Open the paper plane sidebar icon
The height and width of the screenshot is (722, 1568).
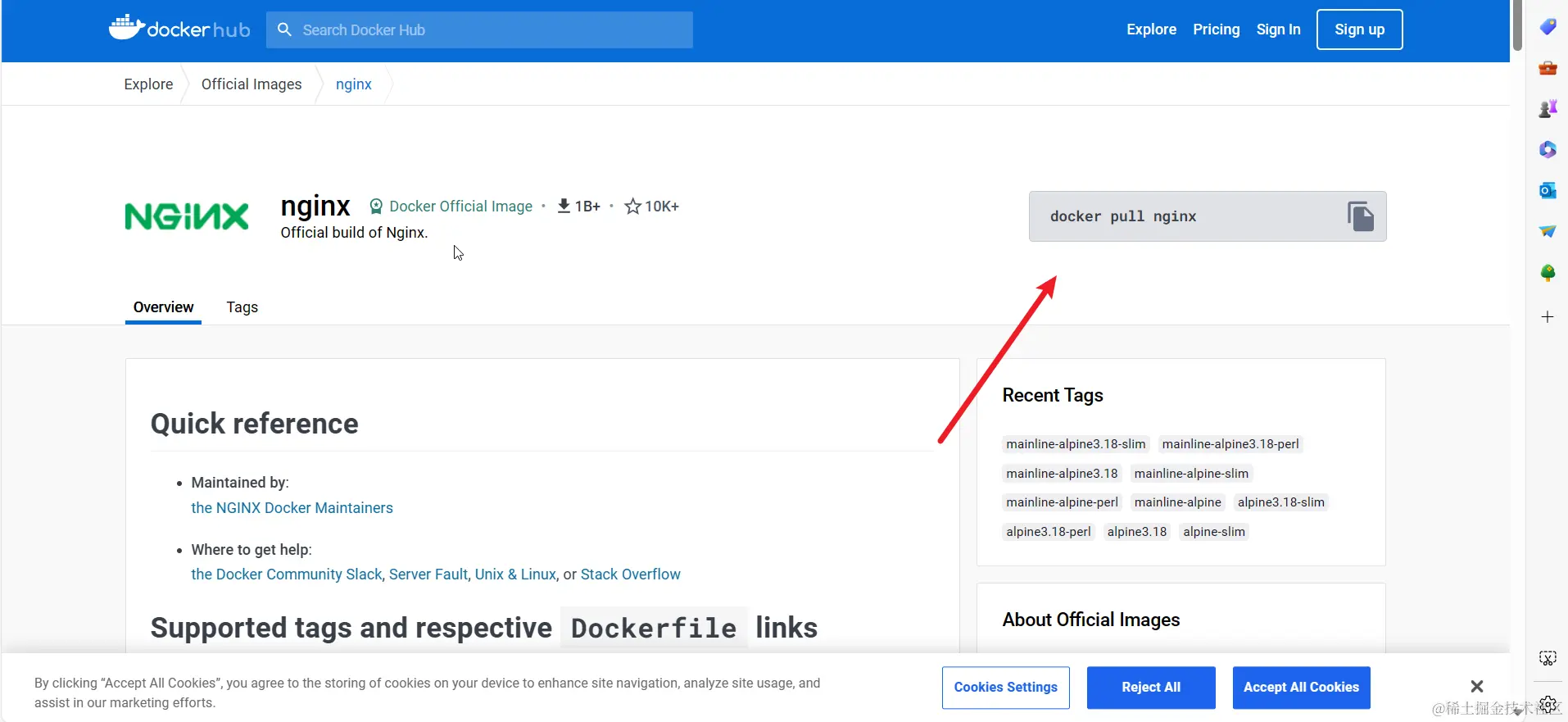point(1548,231)
